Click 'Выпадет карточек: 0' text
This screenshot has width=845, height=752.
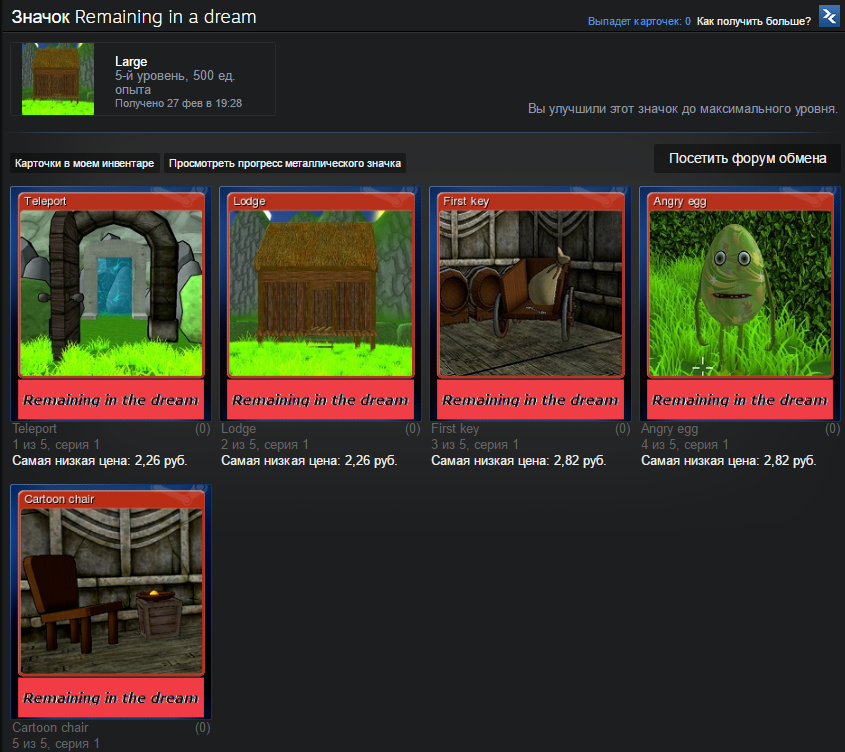point(639,22)
